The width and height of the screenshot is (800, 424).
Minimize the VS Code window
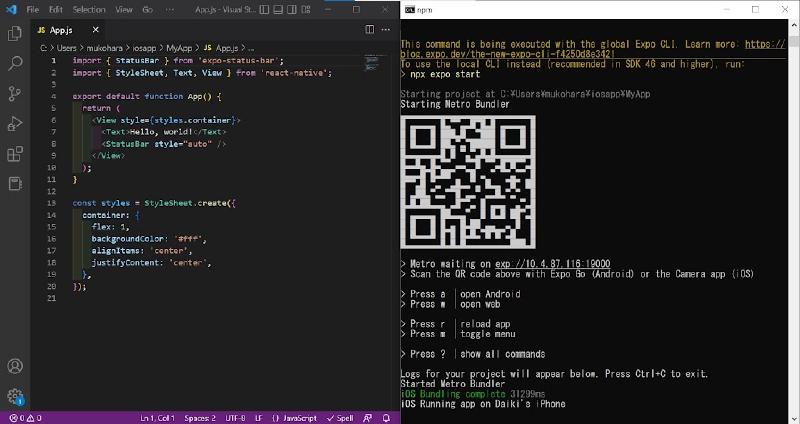click(x=328, y=9)
